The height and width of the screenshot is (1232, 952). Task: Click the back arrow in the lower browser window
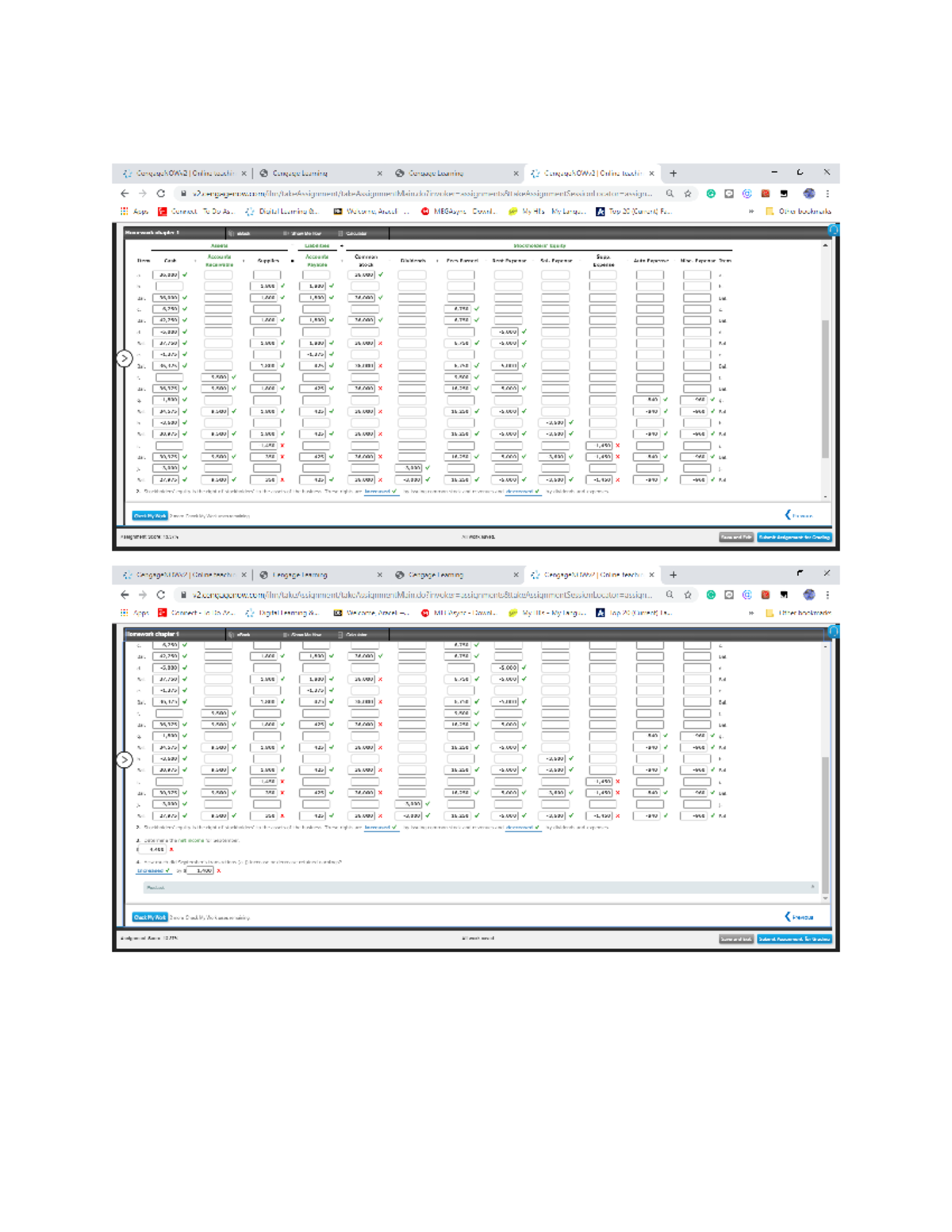point(125,595)
